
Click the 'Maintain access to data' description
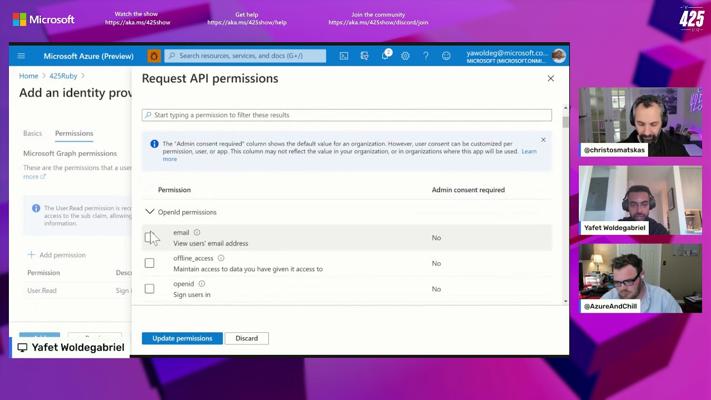(x=248, y=269)
